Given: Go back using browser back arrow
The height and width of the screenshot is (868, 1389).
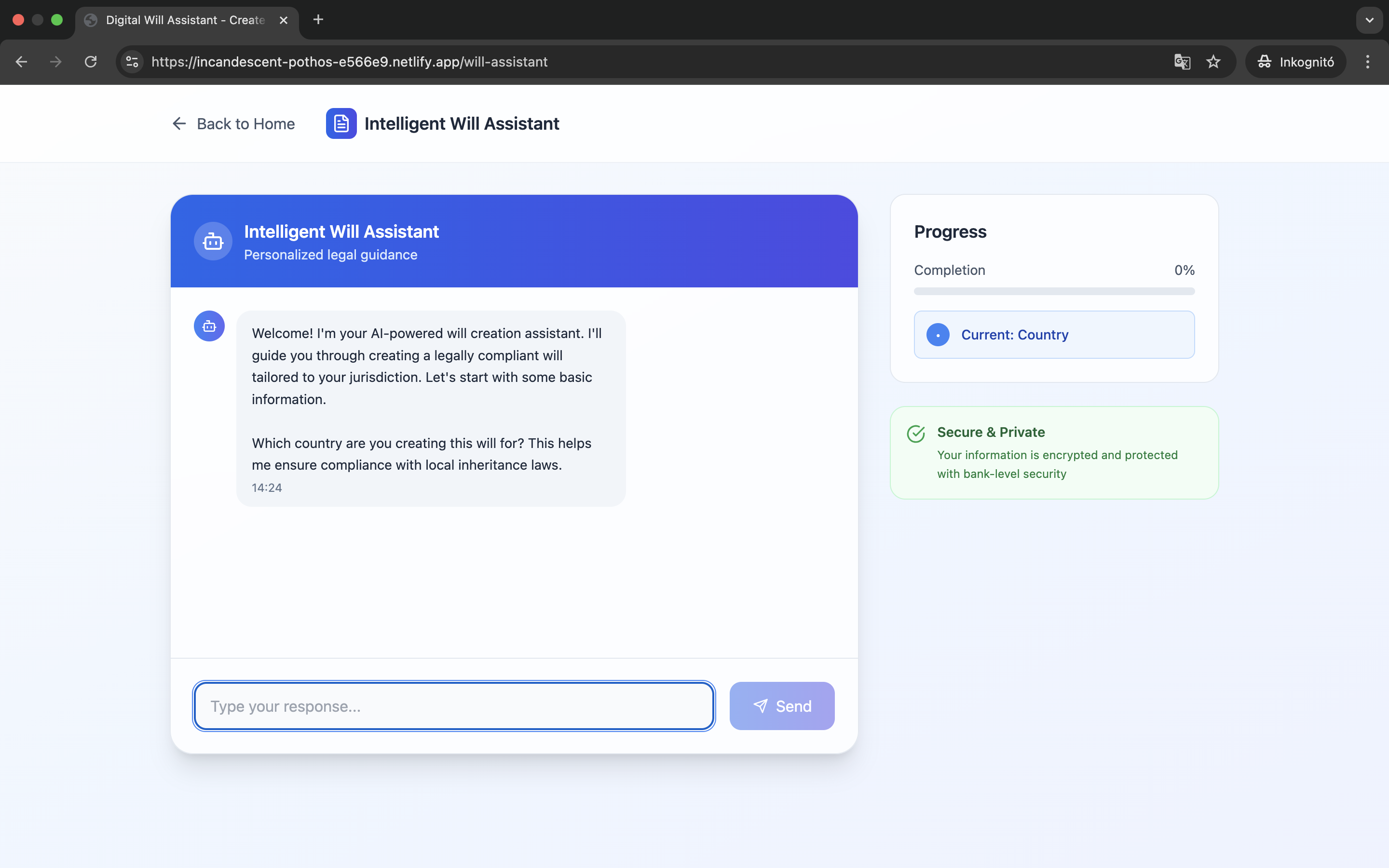Looking at the screenshot, I should tap(21, 62).
